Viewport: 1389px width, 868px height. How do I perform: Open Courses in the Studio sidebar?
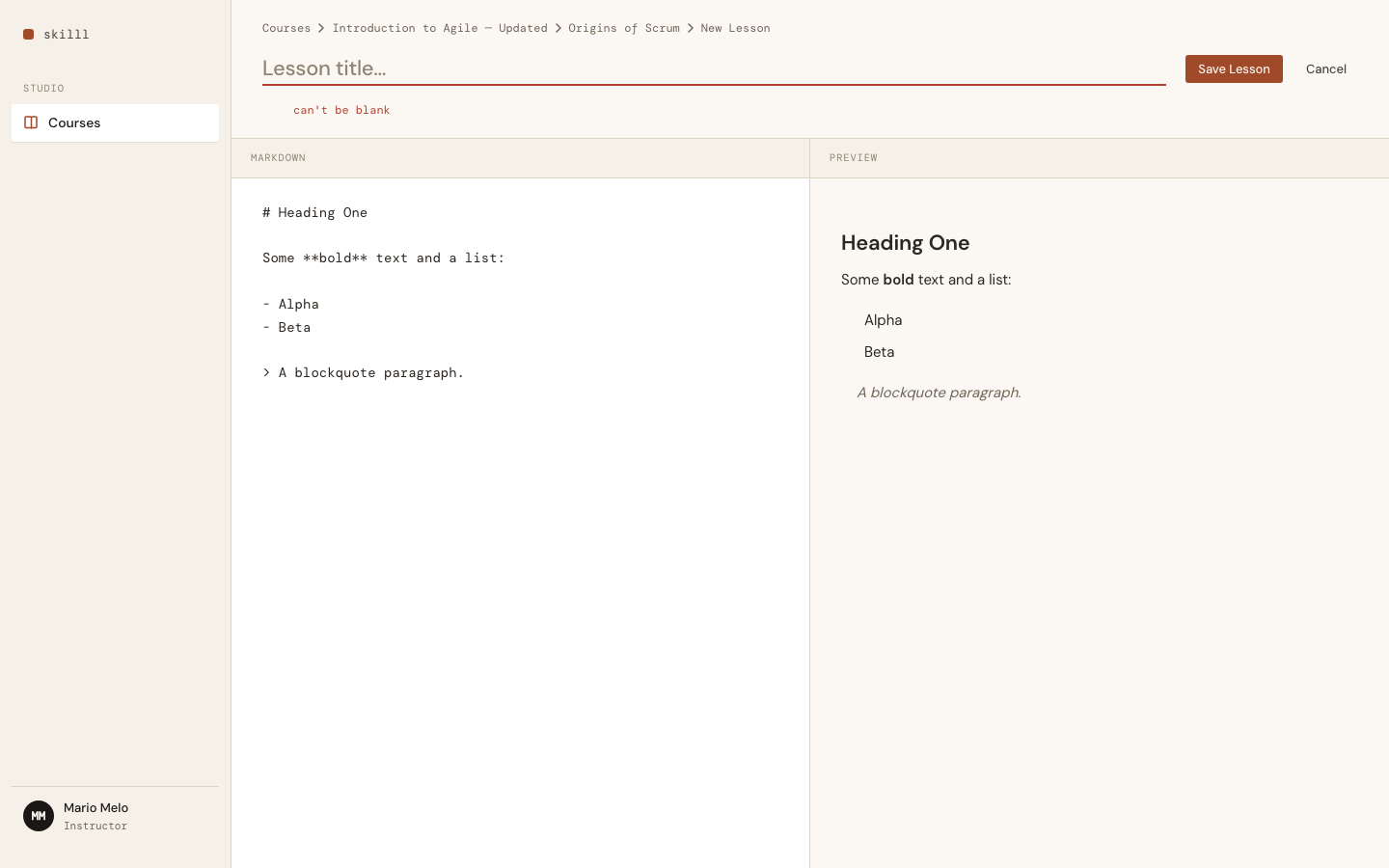tap(115, 122)
